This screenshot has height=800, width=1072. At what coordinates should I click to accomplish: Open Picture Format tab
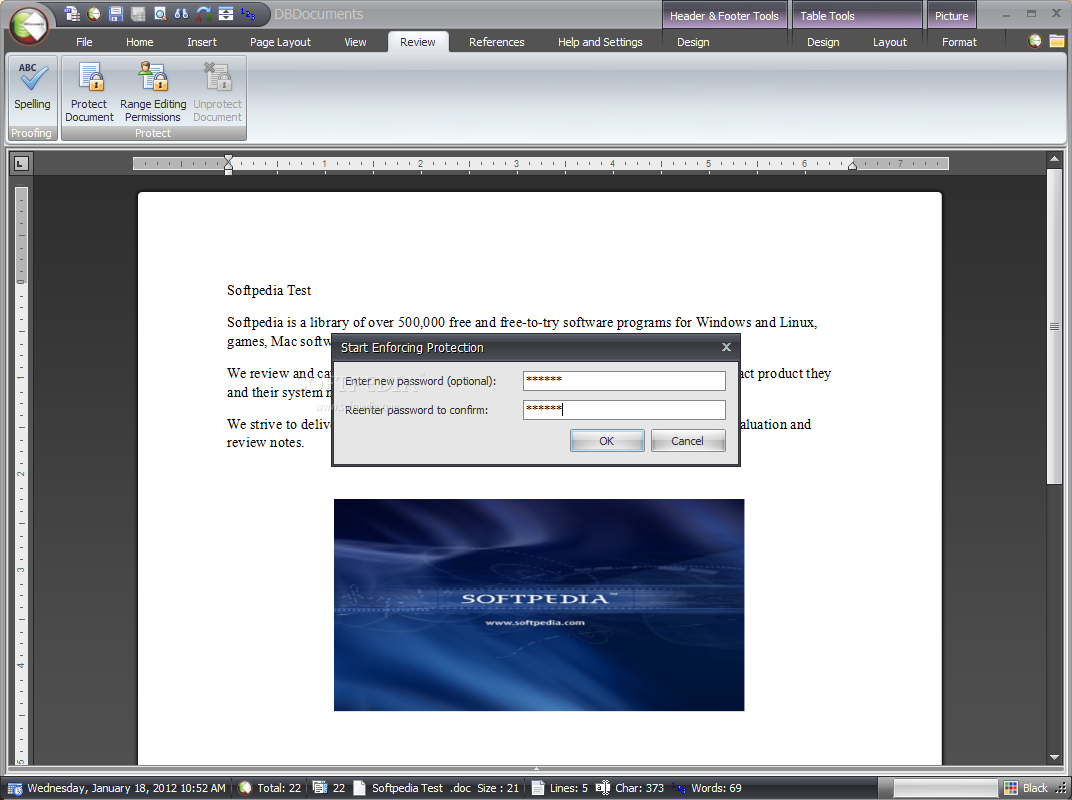tap(959, 42)
